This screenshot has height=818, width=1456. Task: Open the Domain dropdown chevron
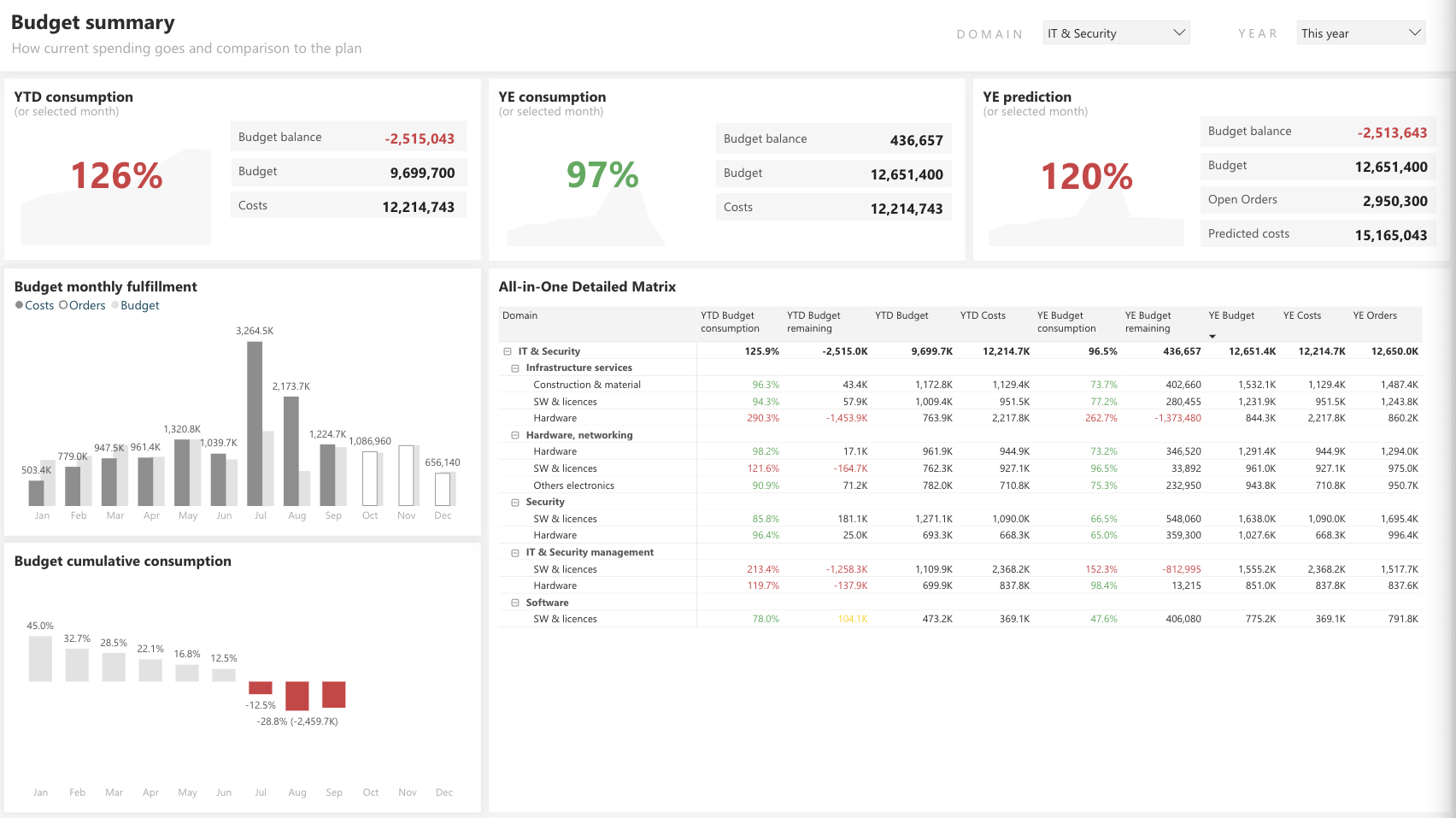(1179, 32)
